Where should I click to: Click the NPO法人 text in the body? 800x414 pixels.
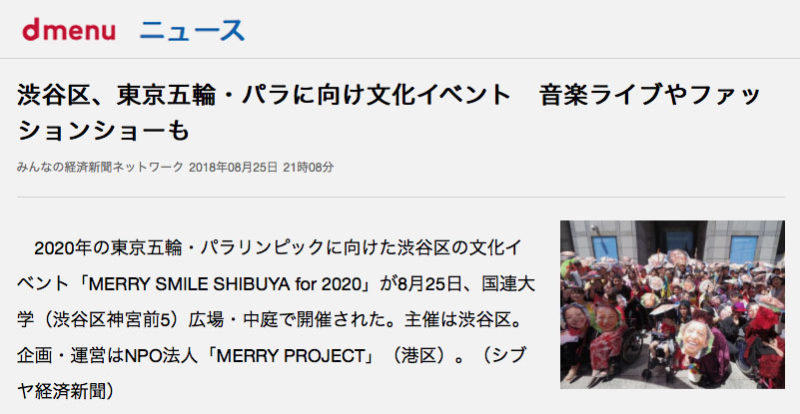click(160, 355)
